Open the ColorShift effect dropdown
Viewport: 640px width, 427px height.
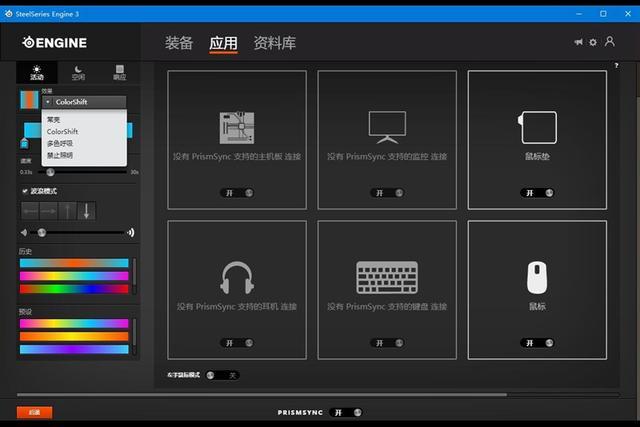(x=84, y=102)
